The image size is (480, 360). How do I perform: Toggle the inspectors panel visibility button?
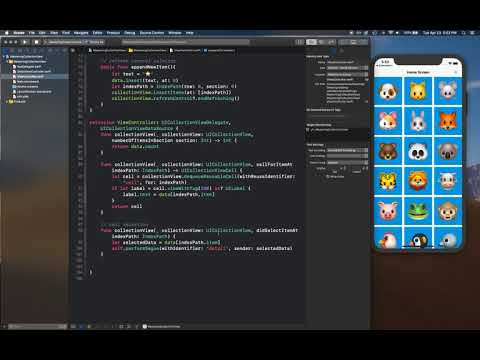pyautogui.click(x=363, y=42)
